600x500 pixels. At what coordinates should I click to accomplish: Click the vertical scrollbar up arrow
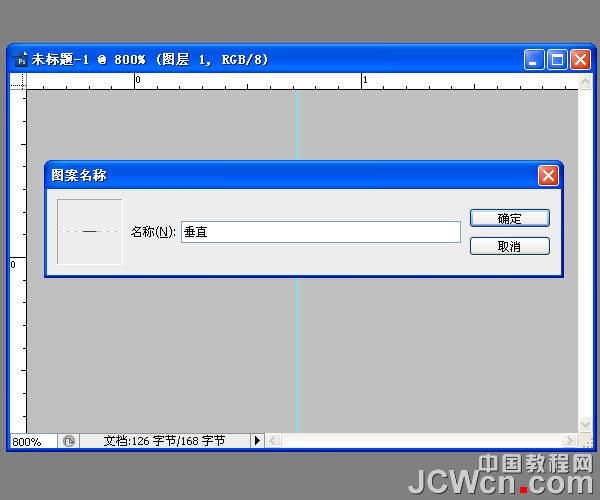pos(585,81)
